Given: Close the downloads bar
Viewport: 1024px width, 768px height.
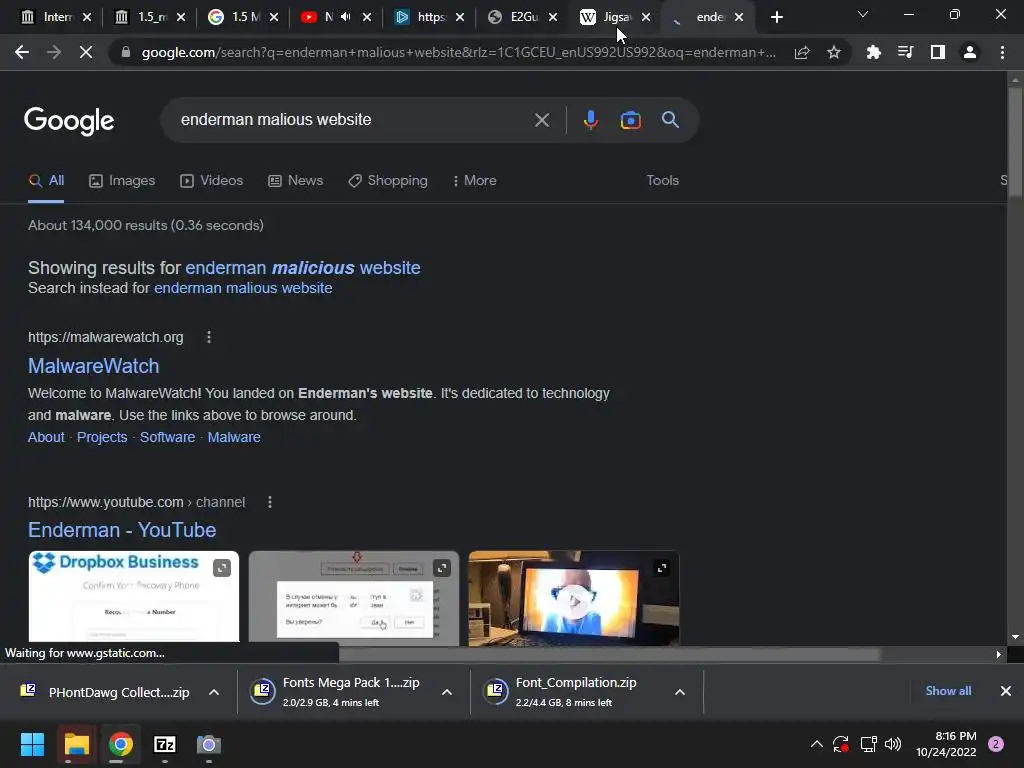Looking at the screenshot, I should [x=1006, y=691].
